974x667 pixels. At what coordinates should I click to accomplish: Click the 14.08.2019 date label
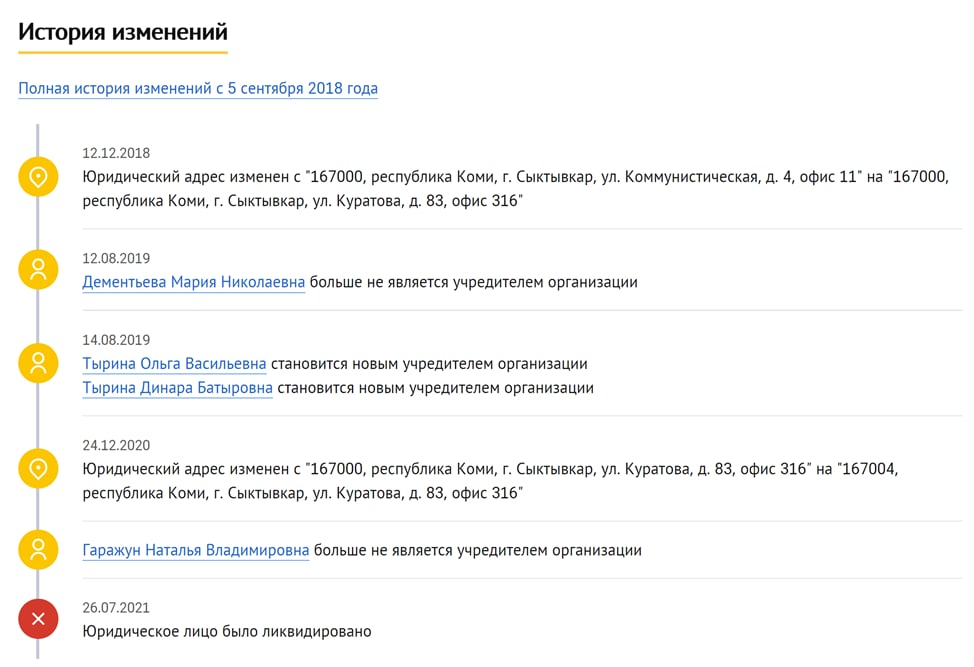pyautogui.click(x=116, y=340)
